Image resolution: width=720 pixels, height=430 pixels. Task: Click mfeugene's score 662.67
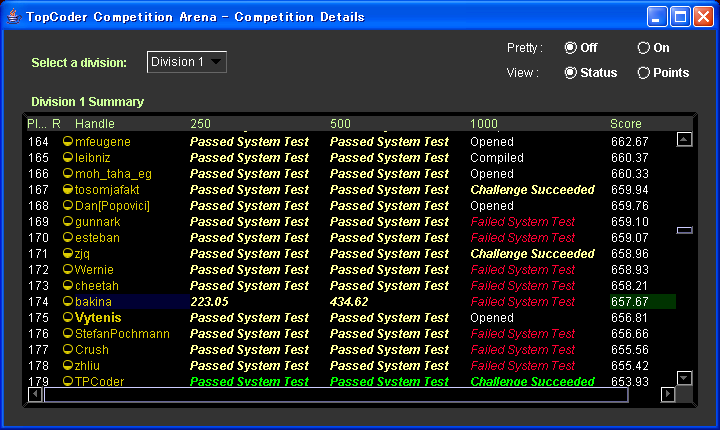[630, 141]
